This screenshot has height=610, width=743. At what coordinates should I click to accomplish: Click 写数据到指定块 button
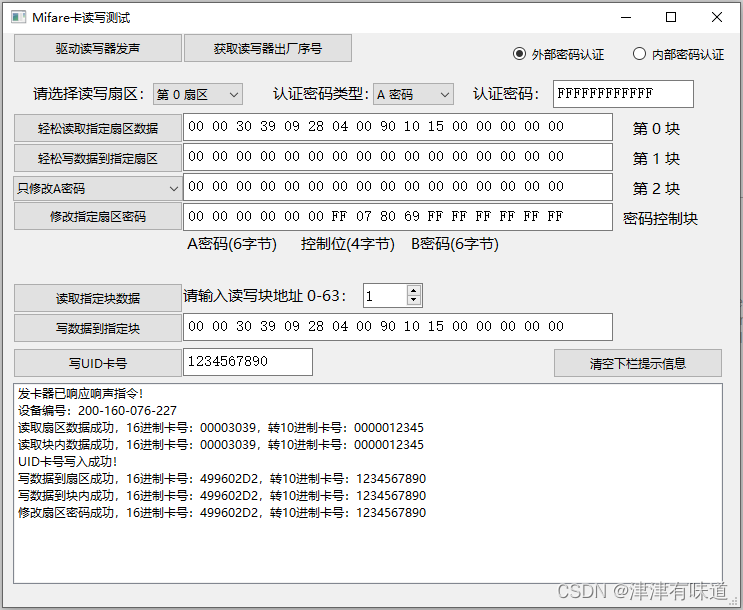pyautogui.click(x=98, y=328)
